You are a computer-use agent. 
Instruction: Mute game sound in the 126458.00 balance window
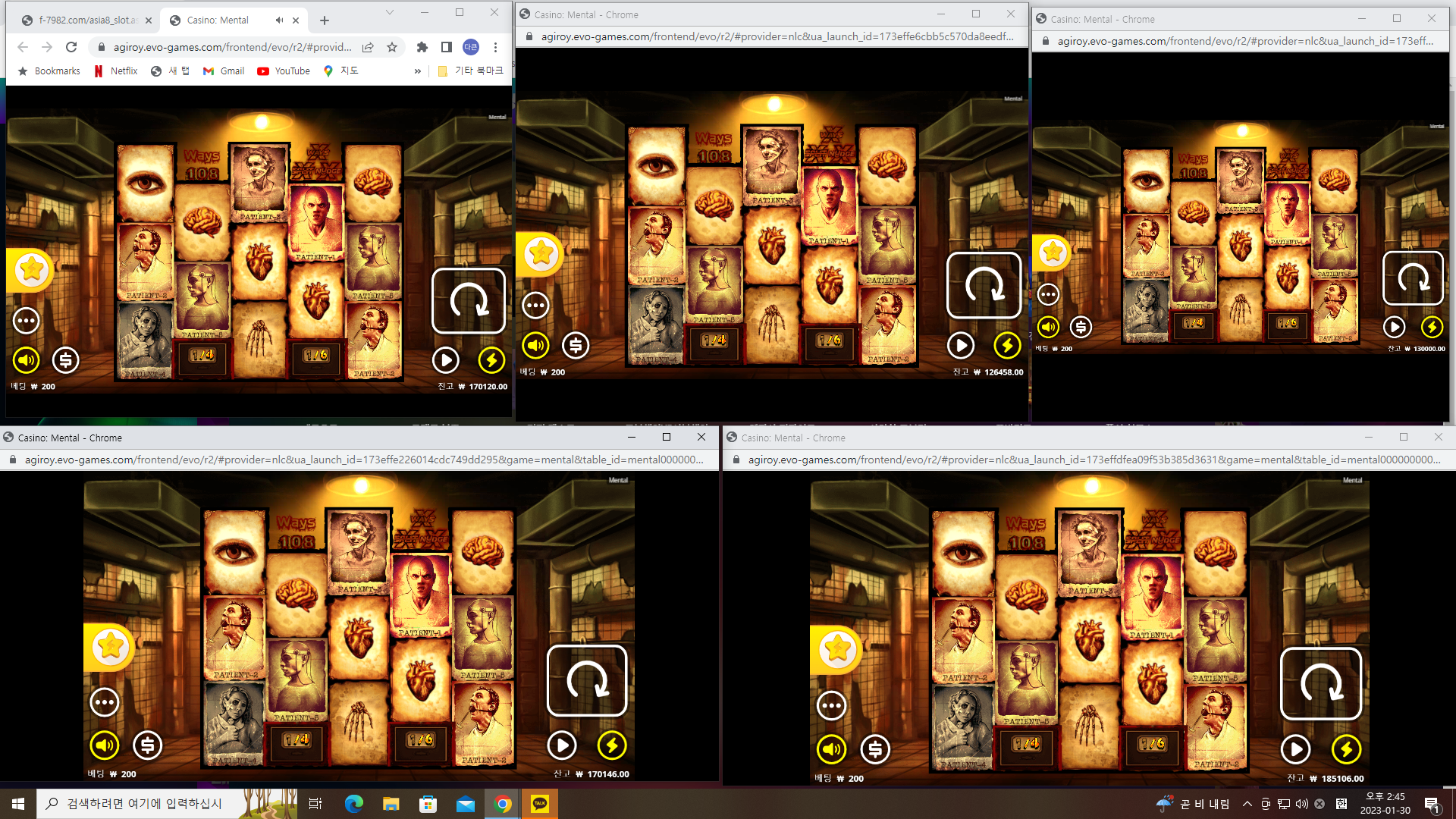[x=536, y=346]
